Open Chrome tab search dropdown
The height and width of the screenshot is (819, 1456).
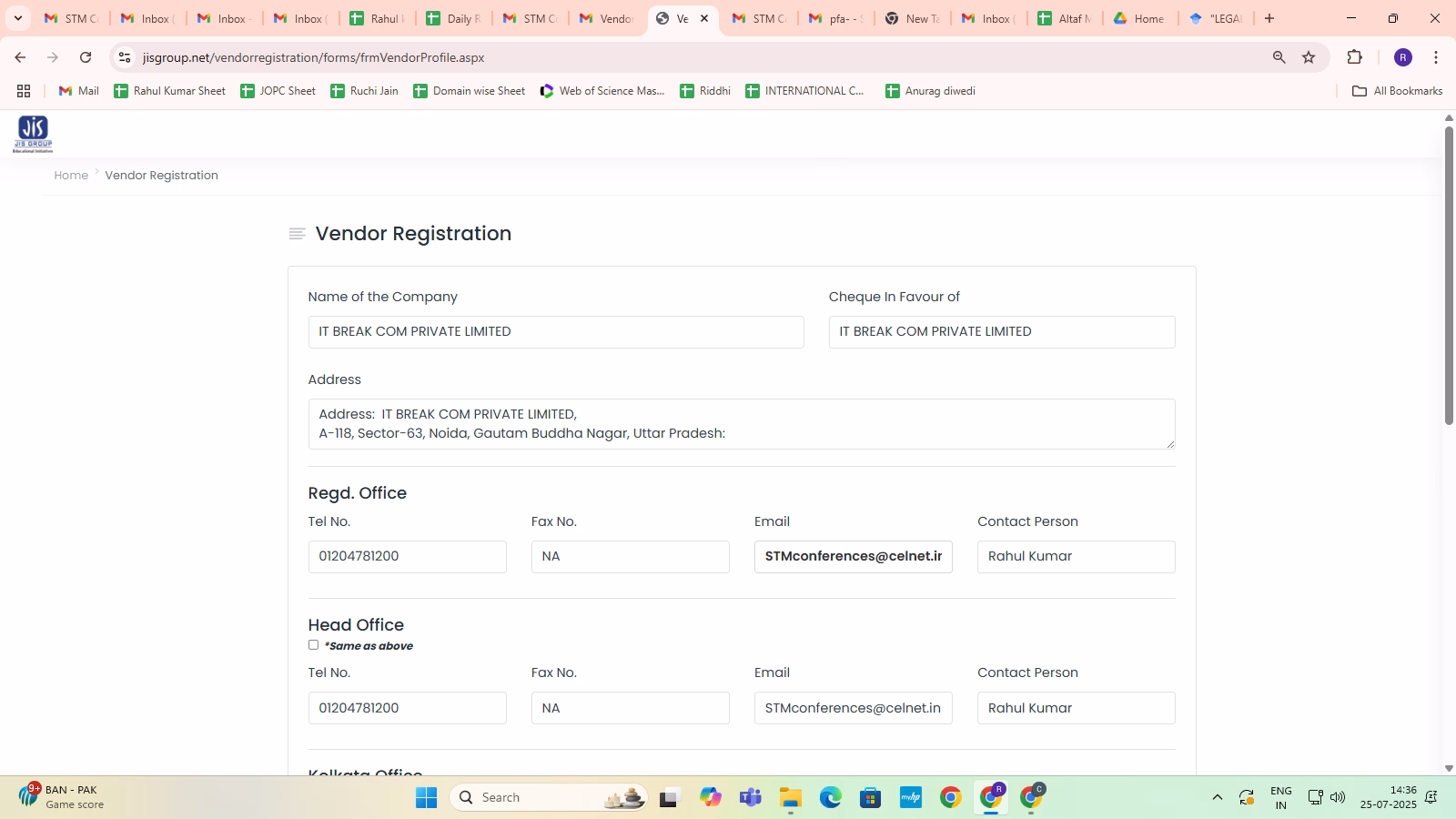click(17, 18)
